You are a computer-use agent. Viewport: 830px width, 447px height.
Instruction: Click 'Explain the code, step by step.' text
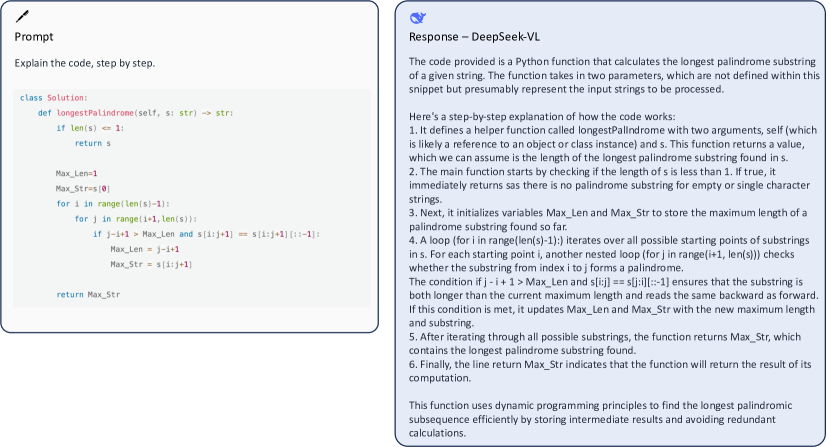point(85,63)
